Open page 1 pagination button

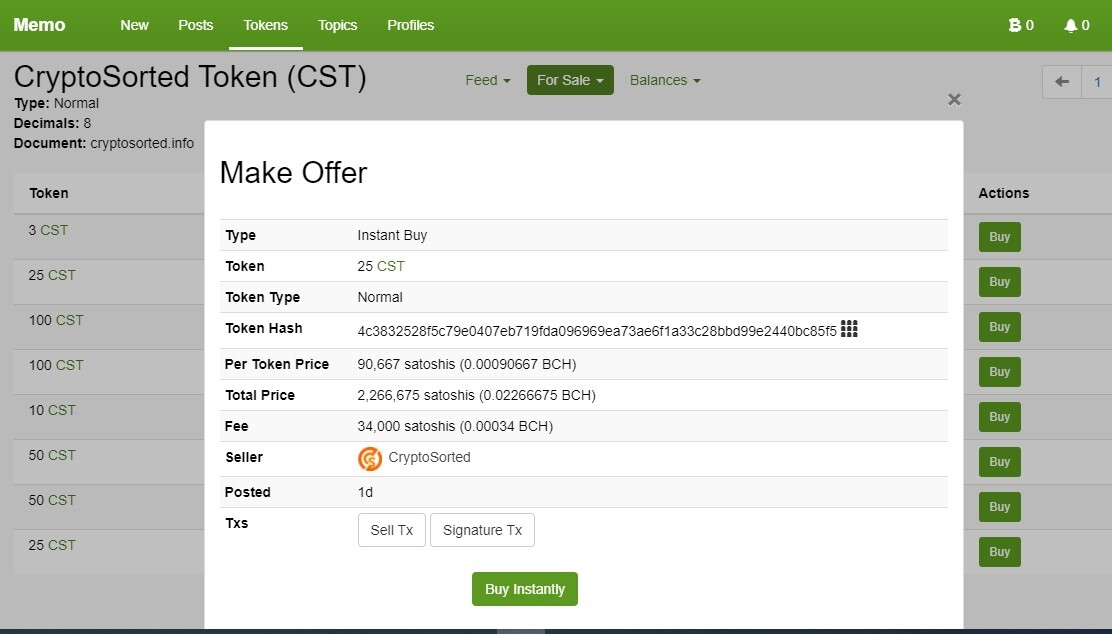point(1097,82)
